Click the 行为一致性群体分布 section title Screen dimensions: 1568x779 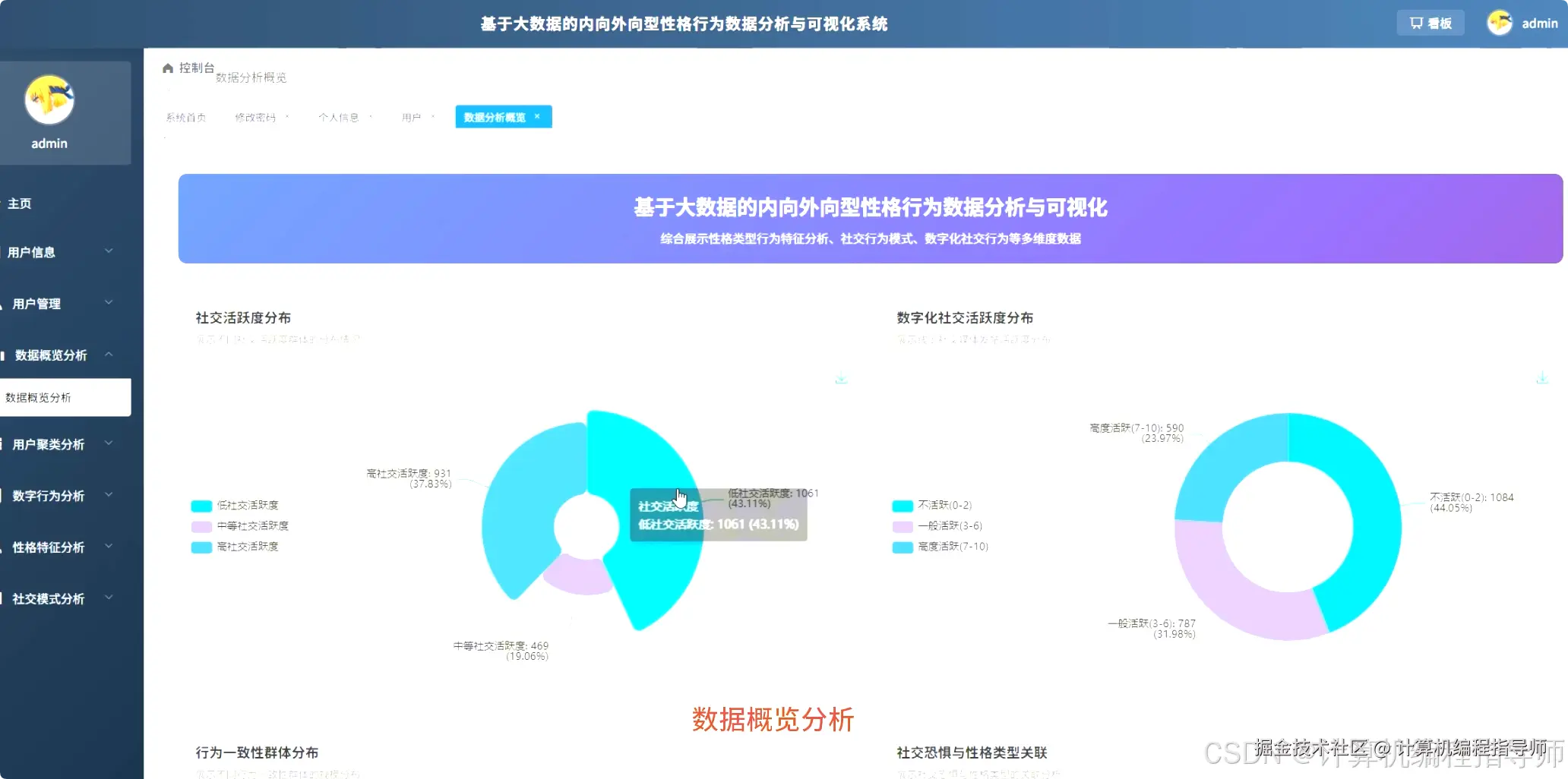257,753
